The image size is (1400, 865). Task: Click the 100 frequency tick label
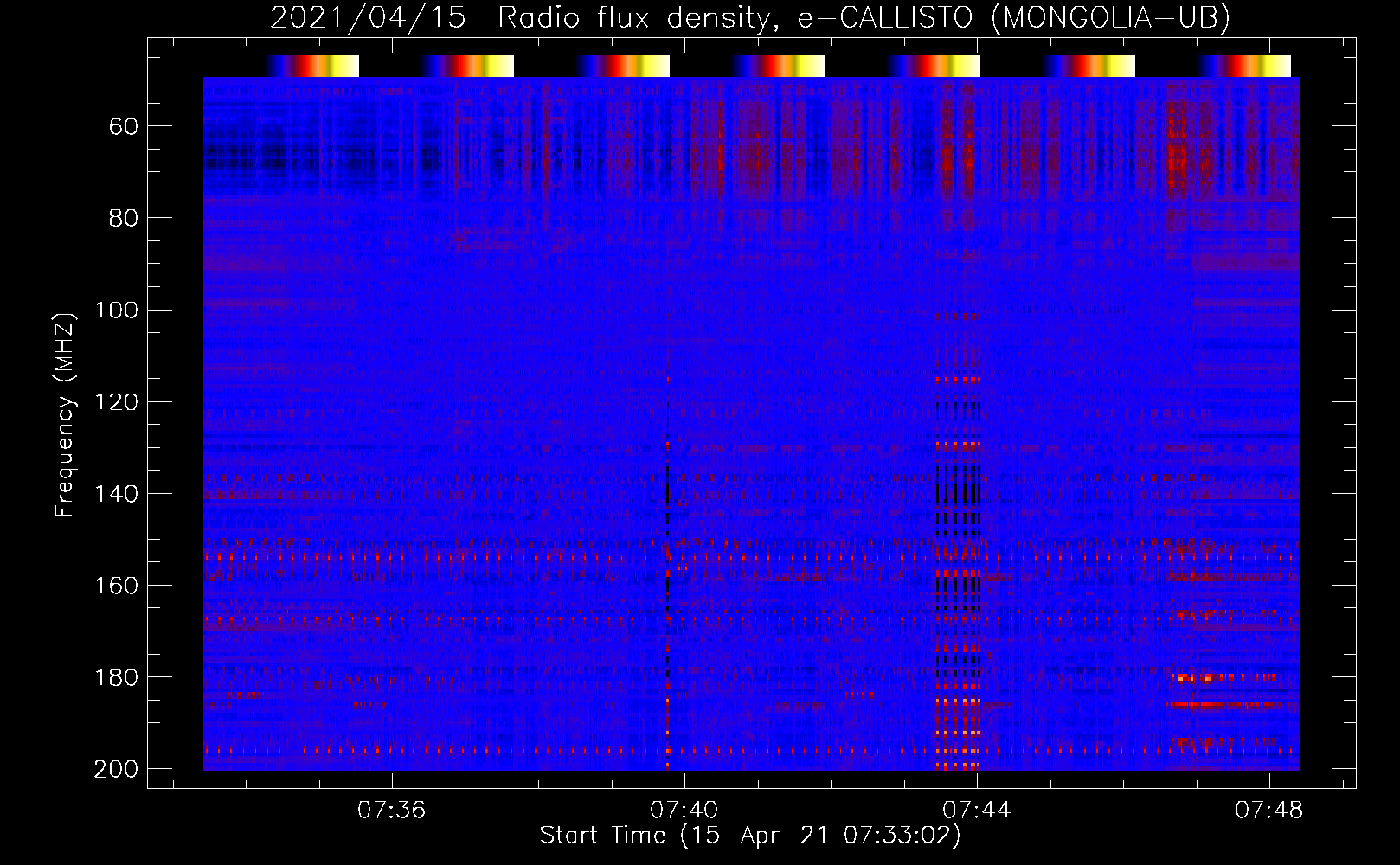click(116, 311)
